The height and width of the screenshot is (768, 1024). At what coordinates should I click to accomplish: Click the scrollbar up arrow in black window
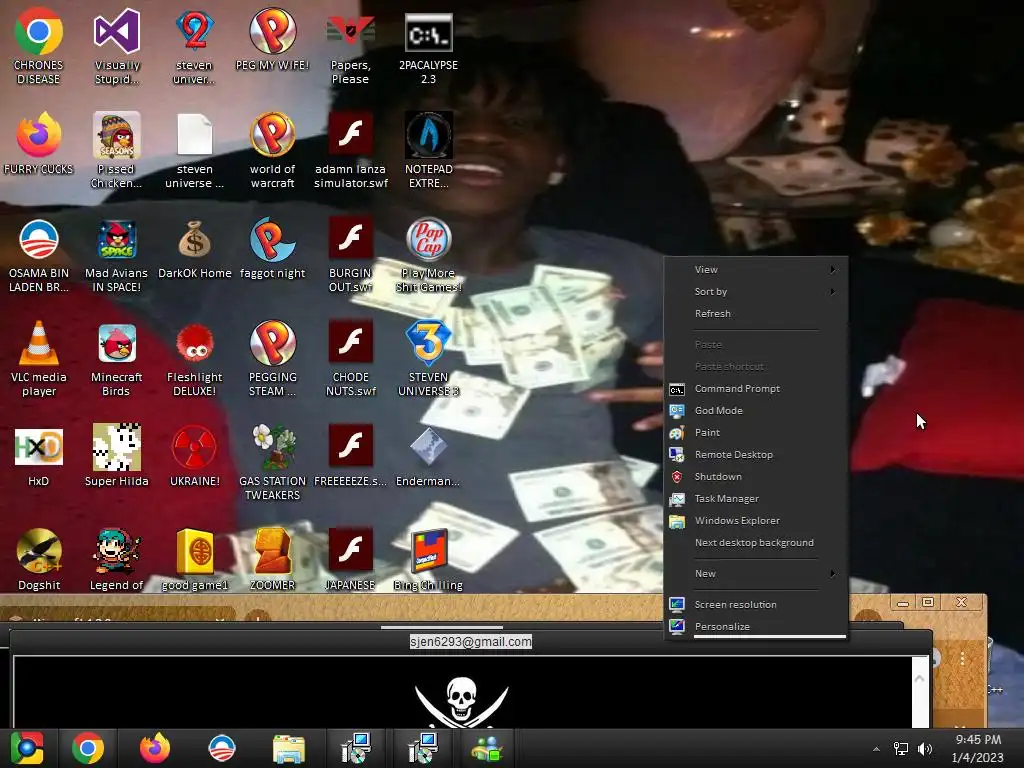(920, 679)
